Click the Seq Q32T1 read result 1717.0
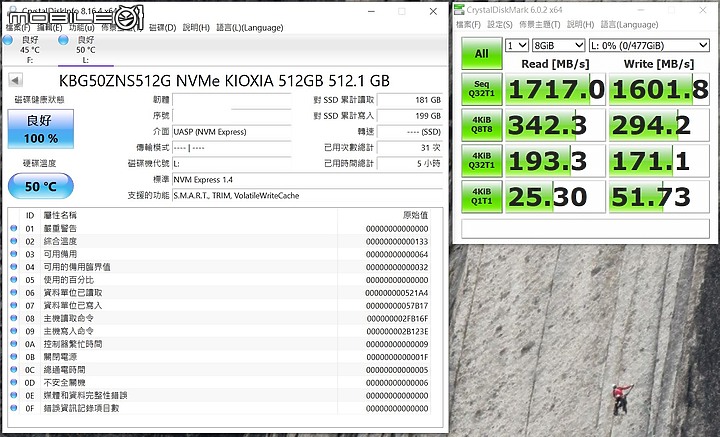Image resolution: width=720 pixels, height=437 pixels. click(555, 89)
